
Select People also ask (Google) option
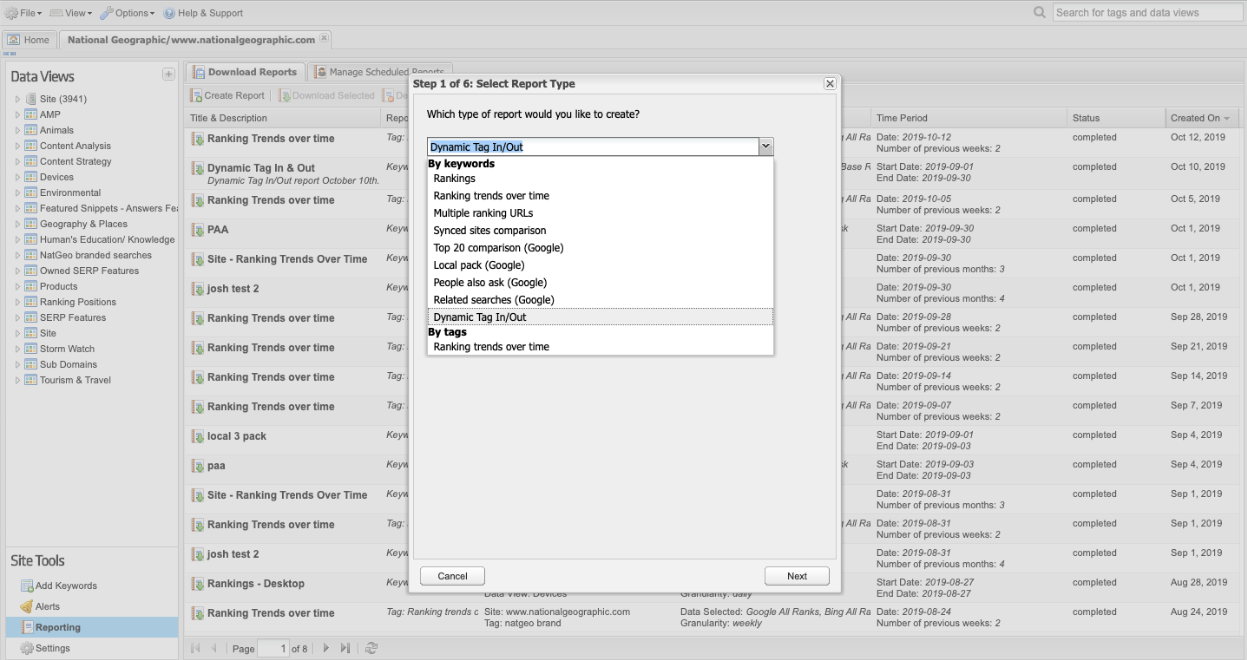[x=490, y=282]
